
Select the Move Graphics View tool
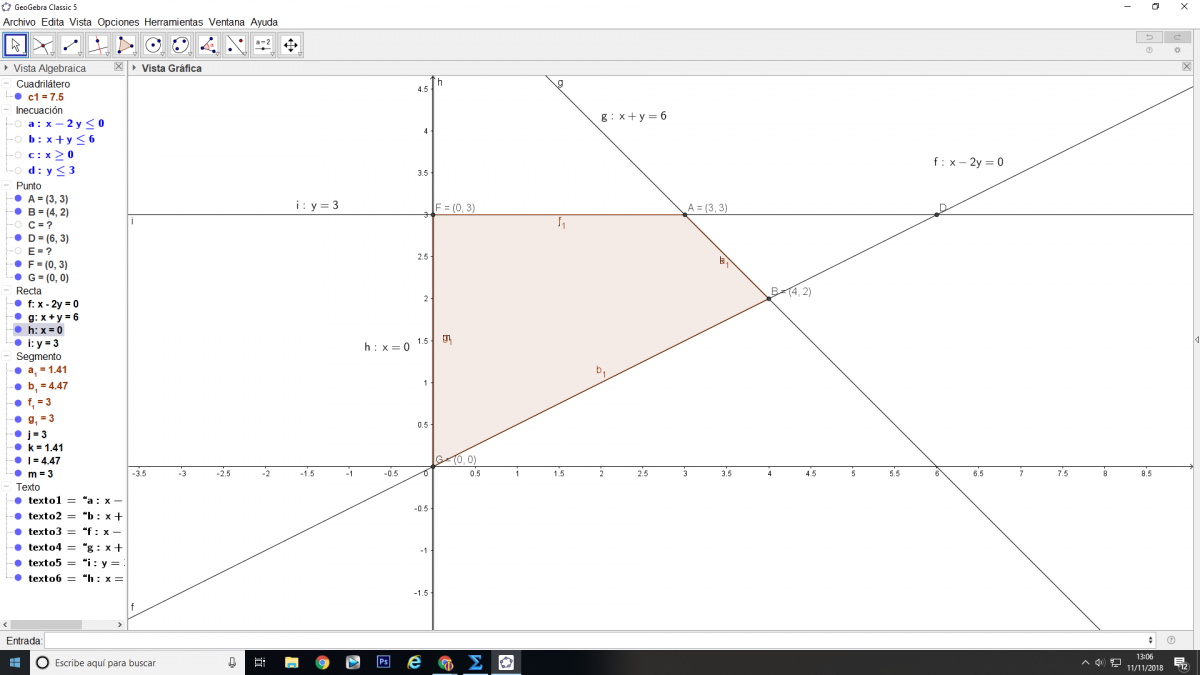(x=291, y=45)
